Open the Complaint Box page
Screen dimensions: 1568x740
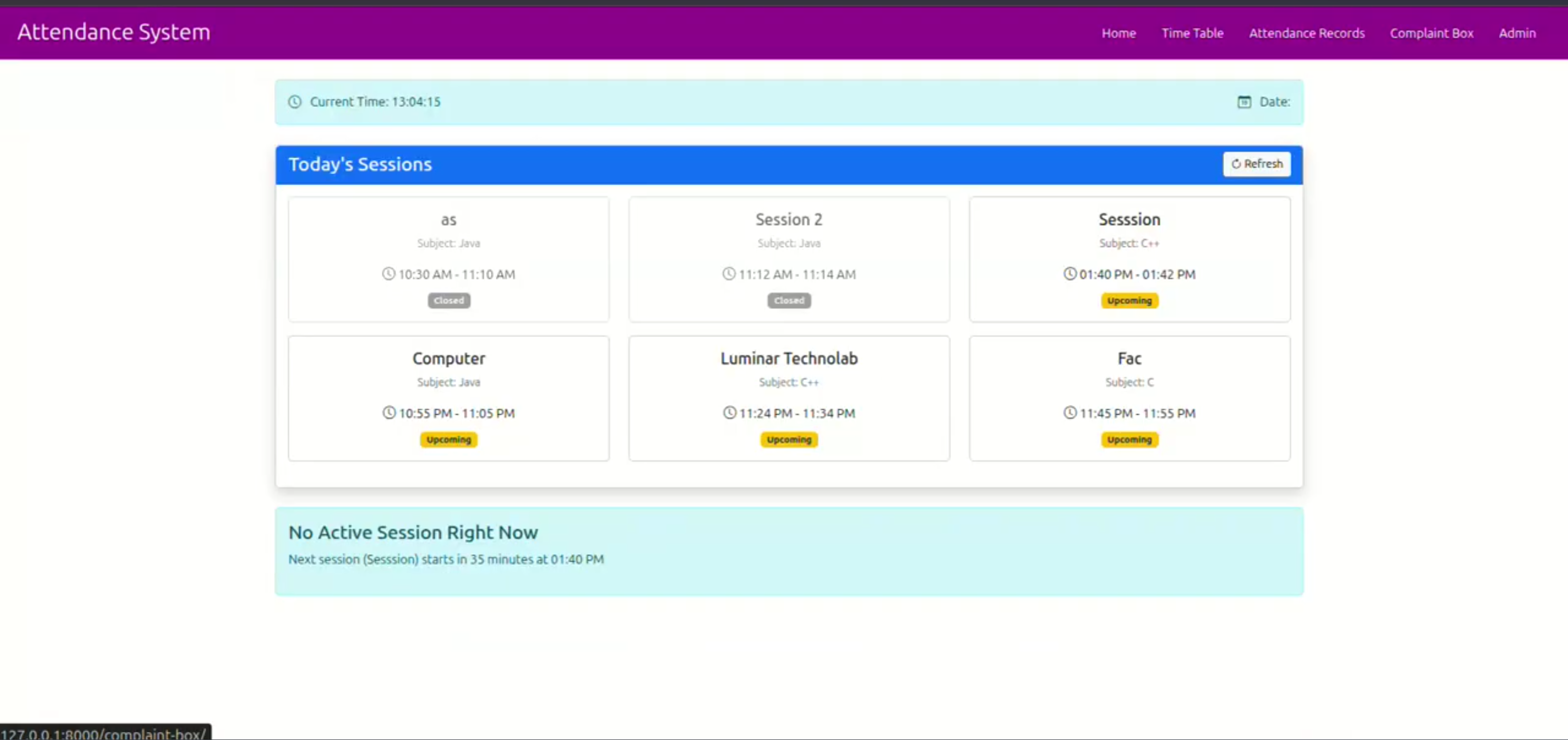point(1431,33)
